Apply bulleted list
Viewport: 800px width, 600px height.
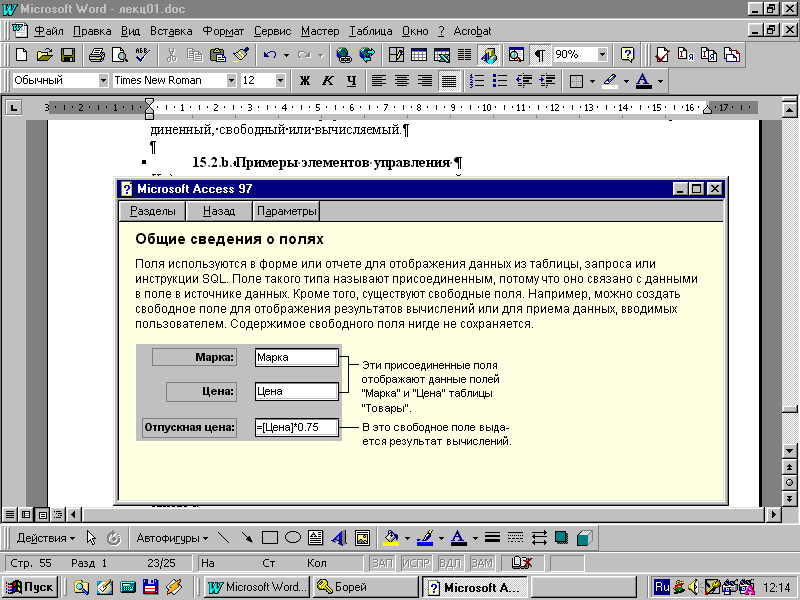(x=500, y=81)
